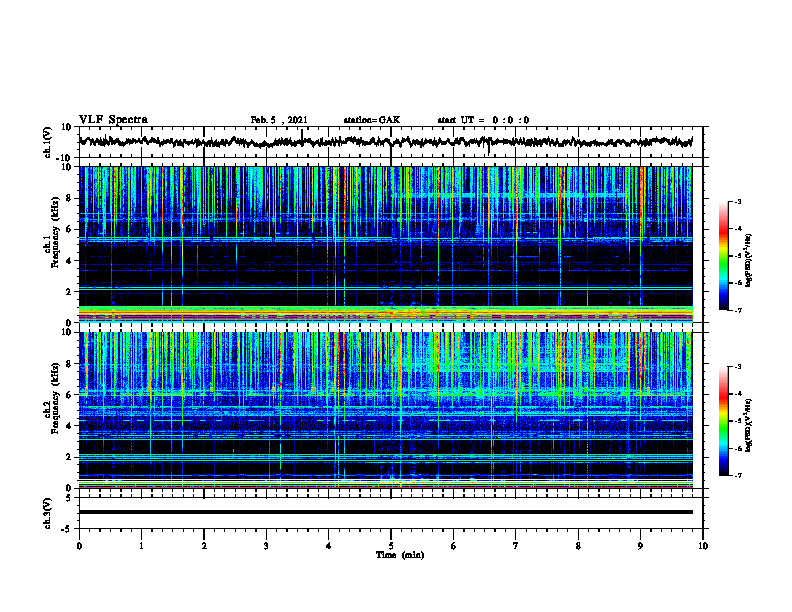Click the ch.1 voltage waveform trace
The image size is (792, 612).
[x=385, y=142]
